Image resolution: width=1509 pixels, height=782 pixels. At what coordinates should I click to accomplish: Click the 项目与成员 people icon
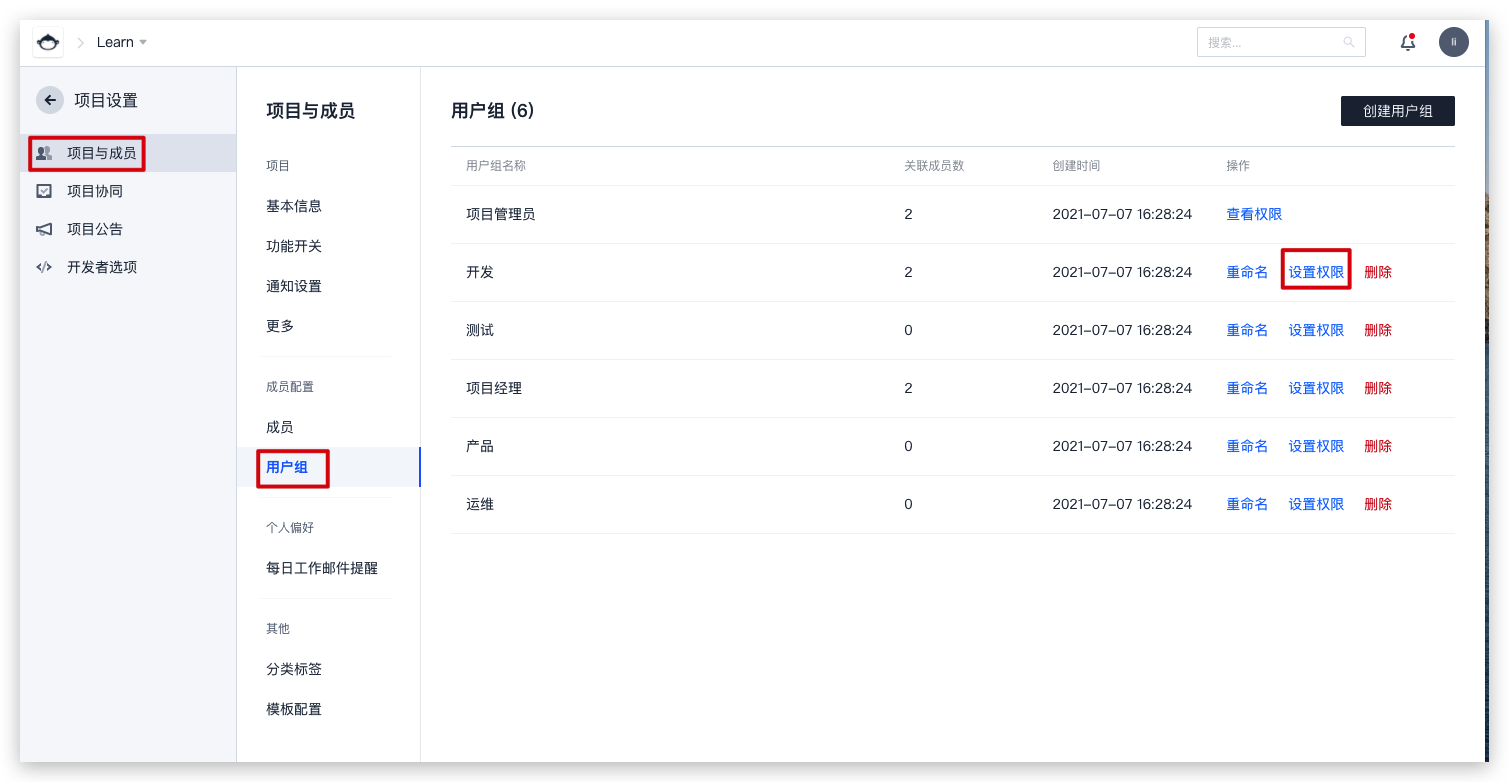[44, 153]
